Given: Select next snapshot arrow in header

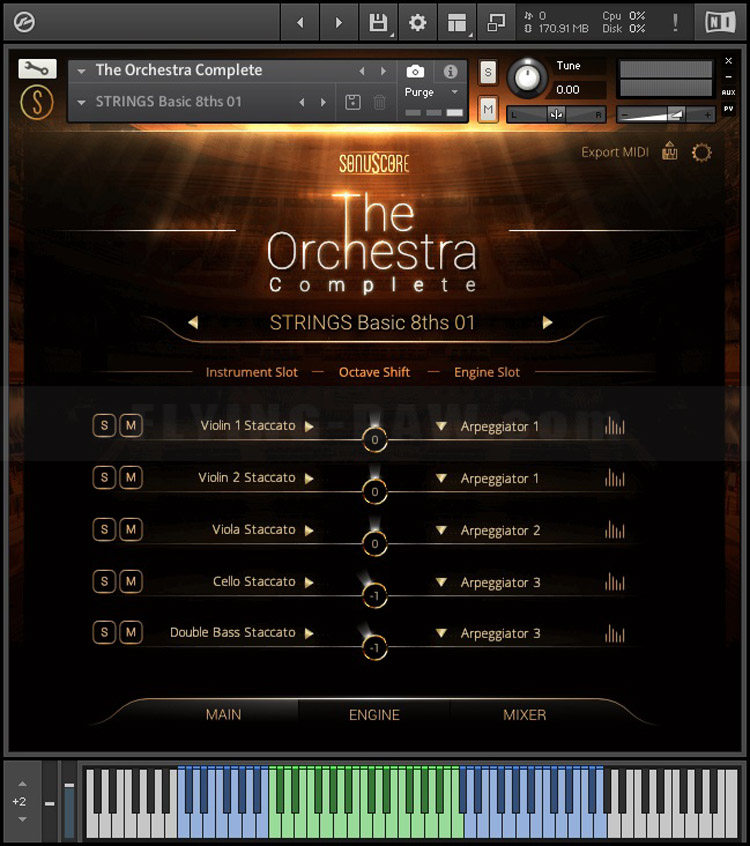Looking at the screenshot, I should click(323, 102).
